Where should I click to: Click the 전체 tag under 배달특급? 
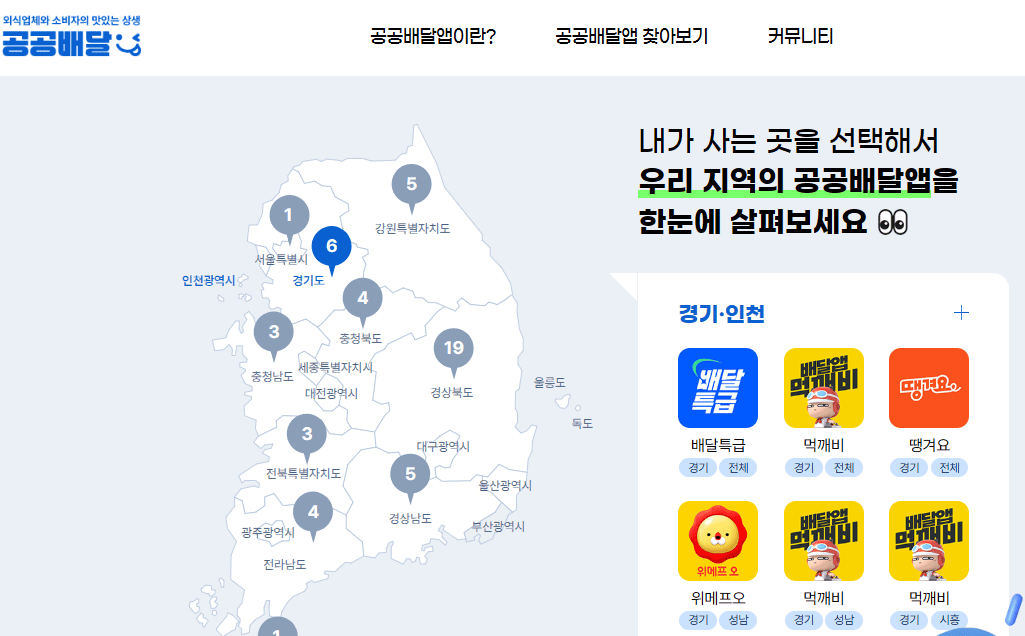737,467
